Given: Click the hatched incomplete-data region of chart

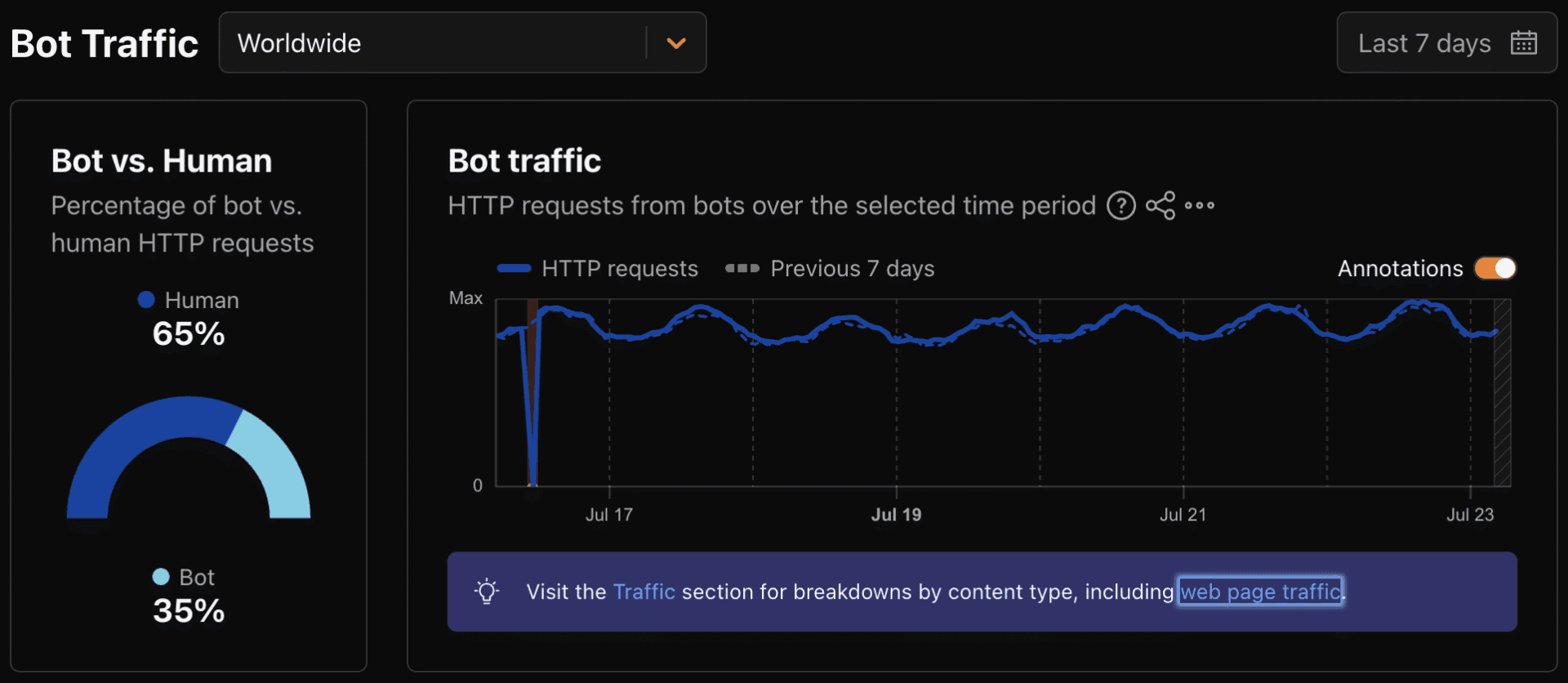Looking at the screenshot, I should pos(1502,392).
